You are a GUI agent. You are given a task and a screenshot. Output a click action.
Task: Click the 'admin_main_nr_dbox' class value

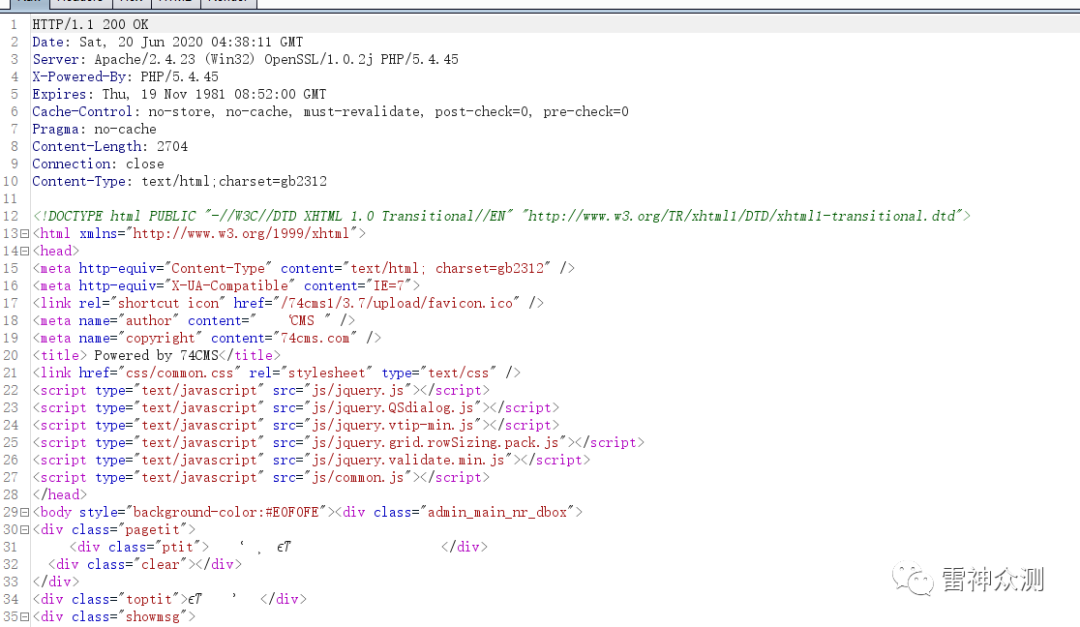[497, 513]
